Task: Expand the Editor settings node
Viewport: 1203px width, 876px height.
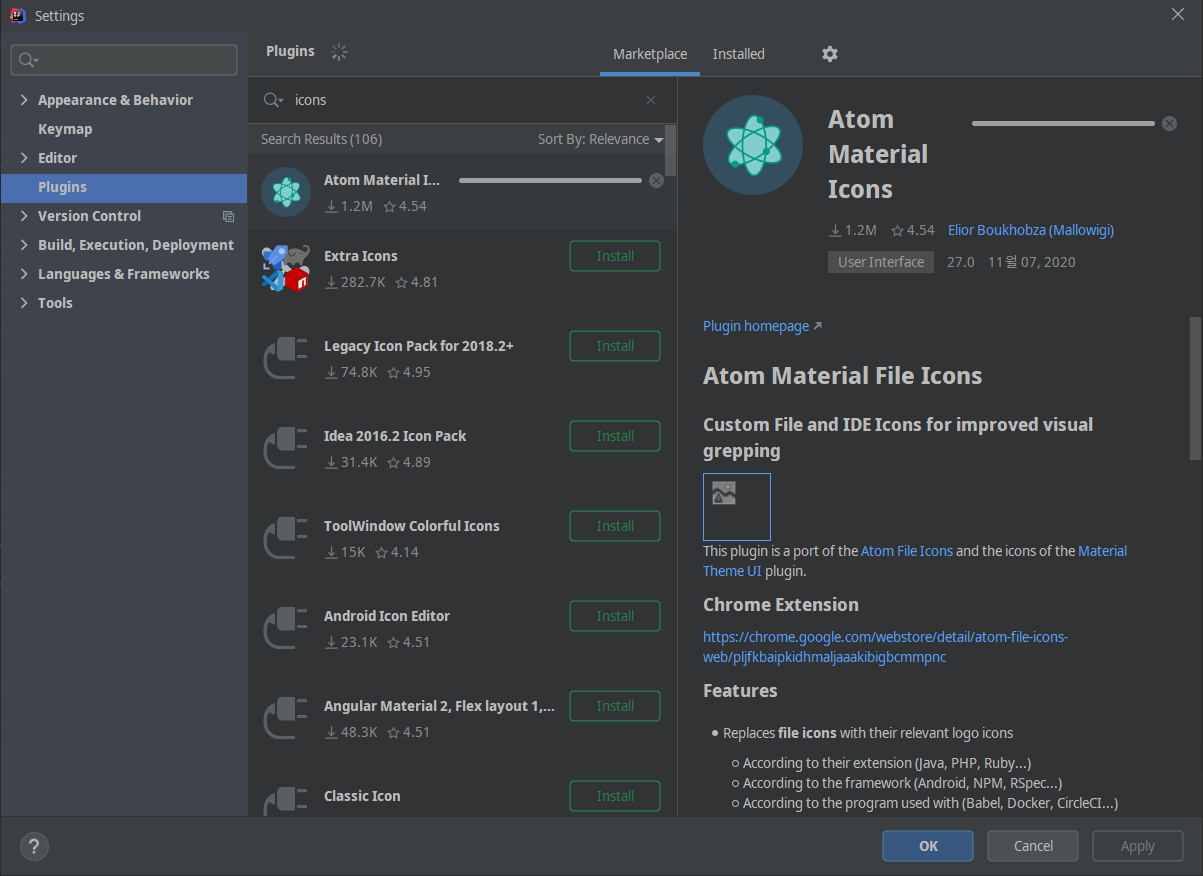Action: click(x=24, y=158)
